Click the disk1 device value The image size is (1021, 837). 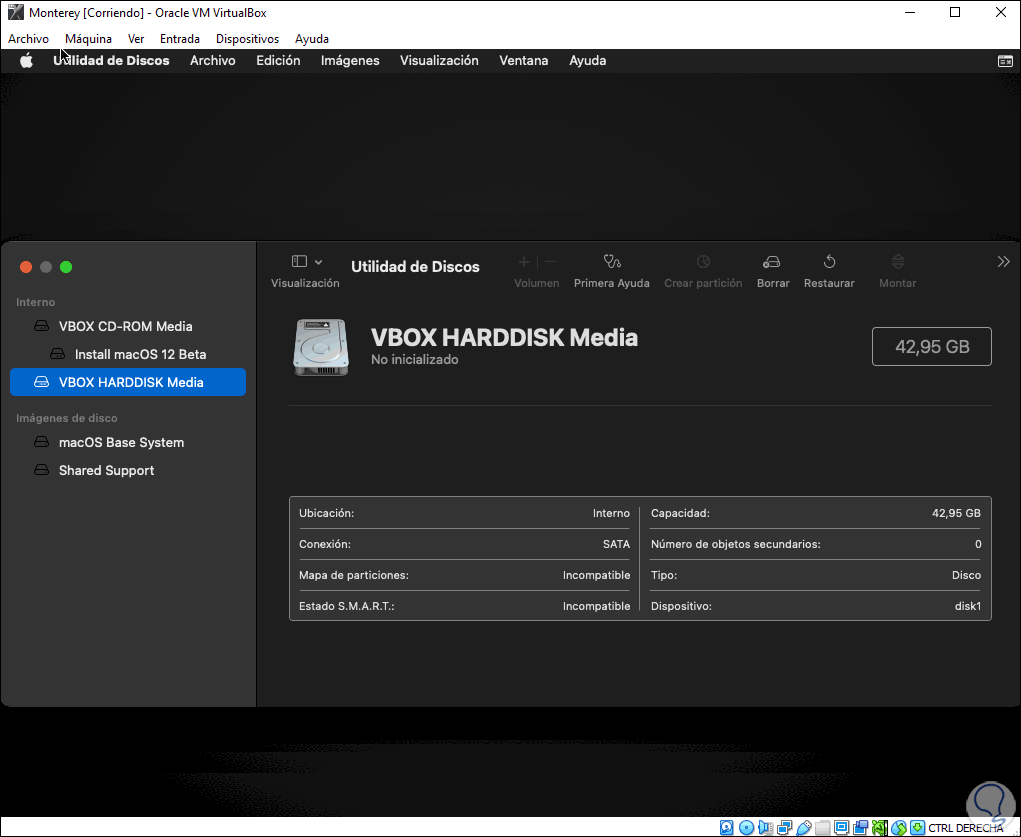click(x=968, y=606)
